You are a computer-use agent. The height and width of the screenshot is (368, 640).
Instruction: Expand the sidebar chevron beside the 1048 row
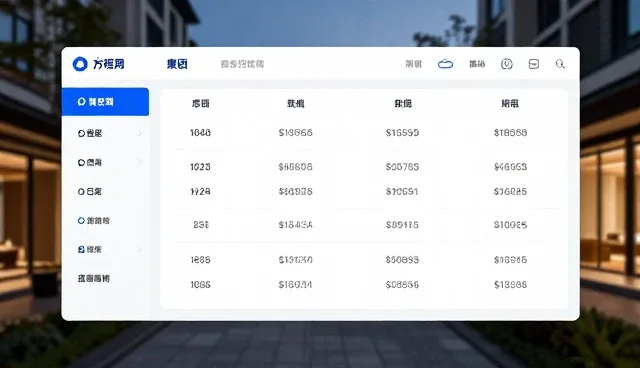click(140, 133)
